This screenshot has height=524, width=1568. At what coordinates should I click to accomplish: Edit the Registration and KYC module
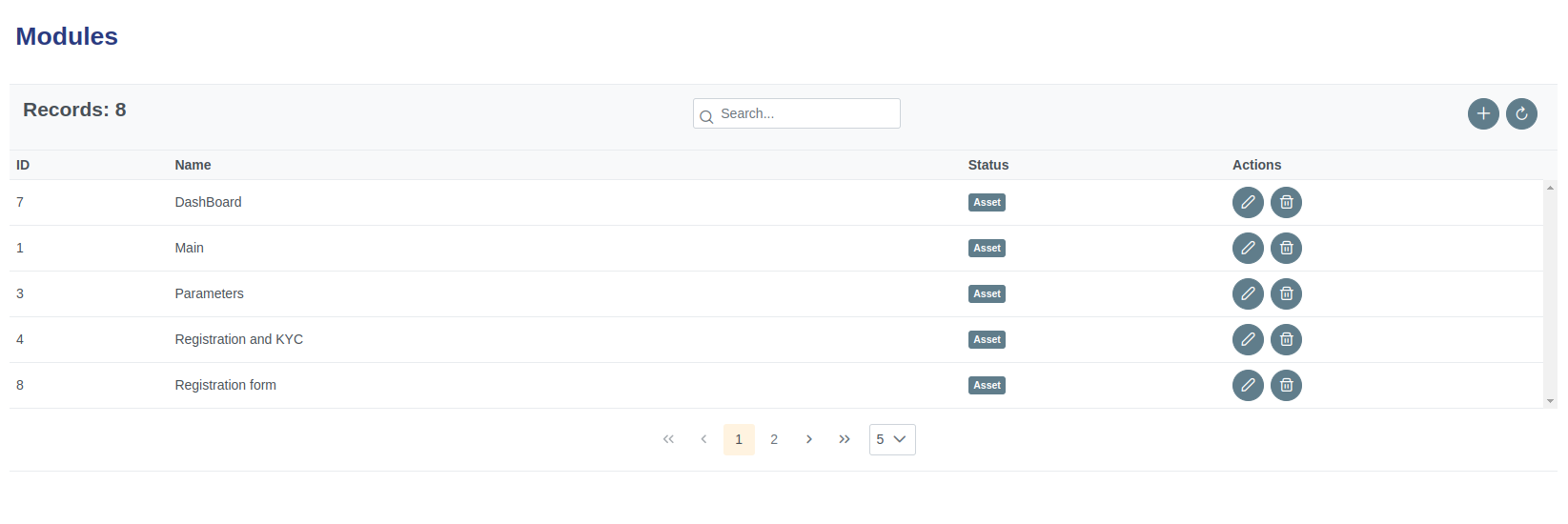click(1248, 339)
